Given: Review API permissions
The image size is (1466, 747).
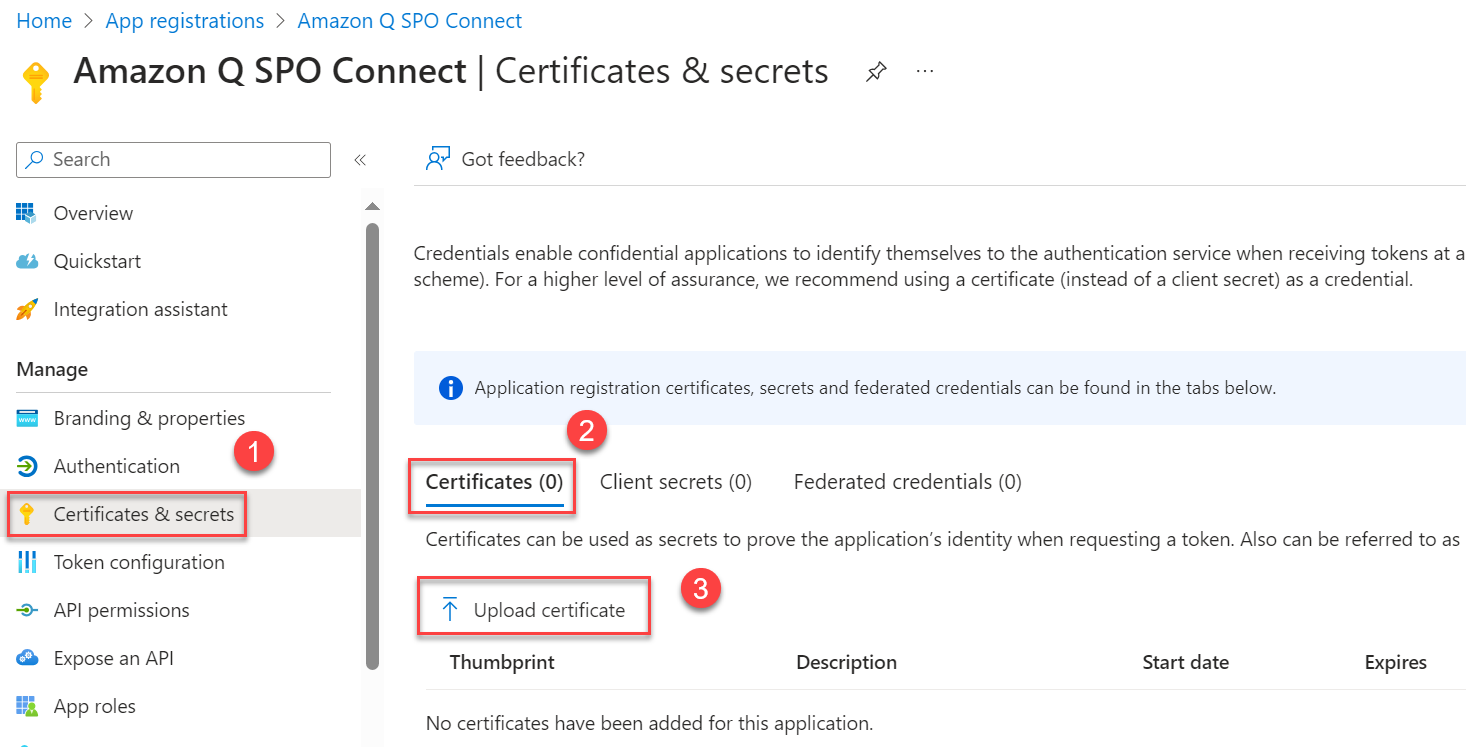Looking at the screenshot, I should tap(121, 609).
